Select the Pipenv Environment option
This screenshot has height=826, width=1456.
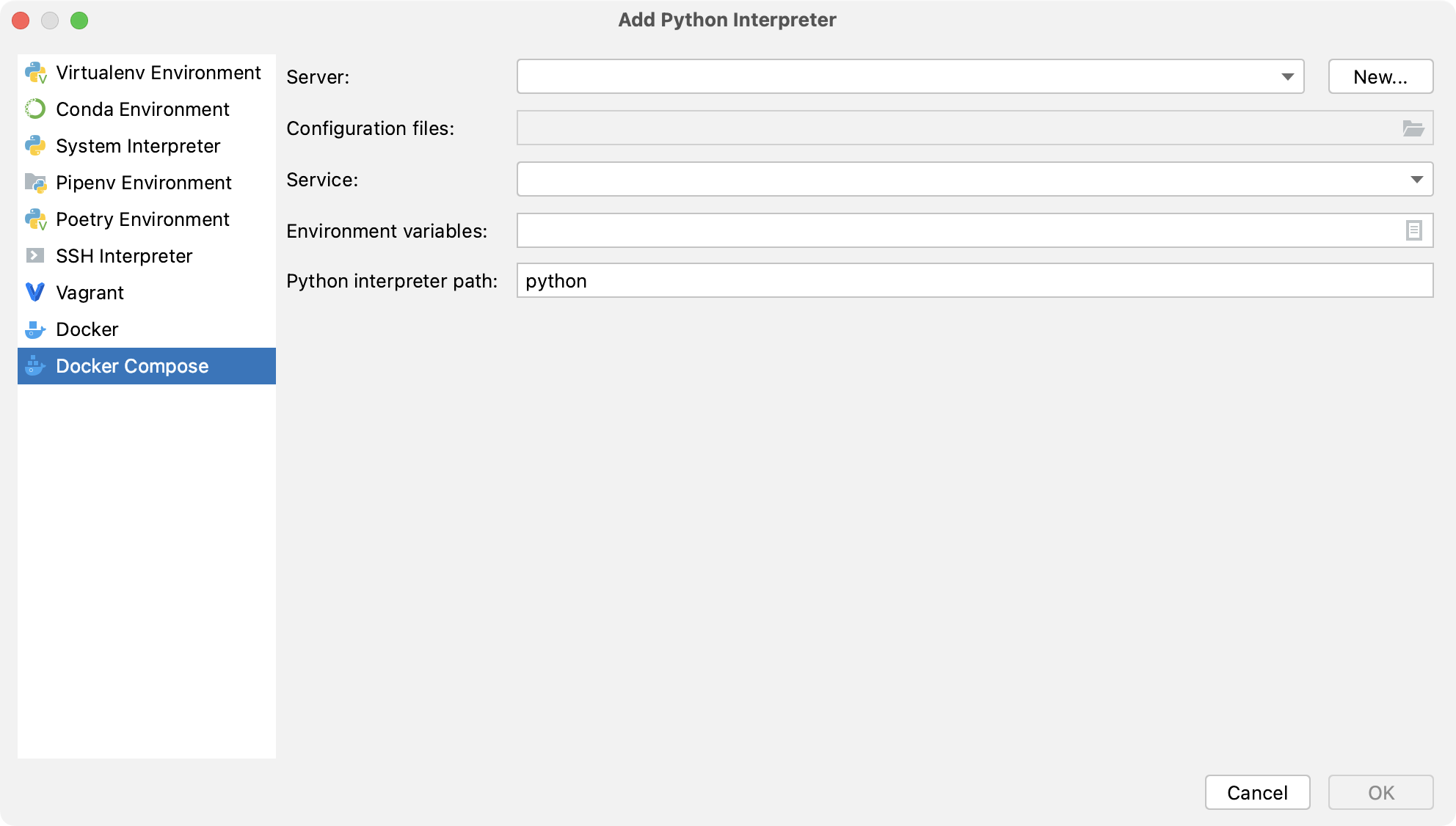pos(145,182)
